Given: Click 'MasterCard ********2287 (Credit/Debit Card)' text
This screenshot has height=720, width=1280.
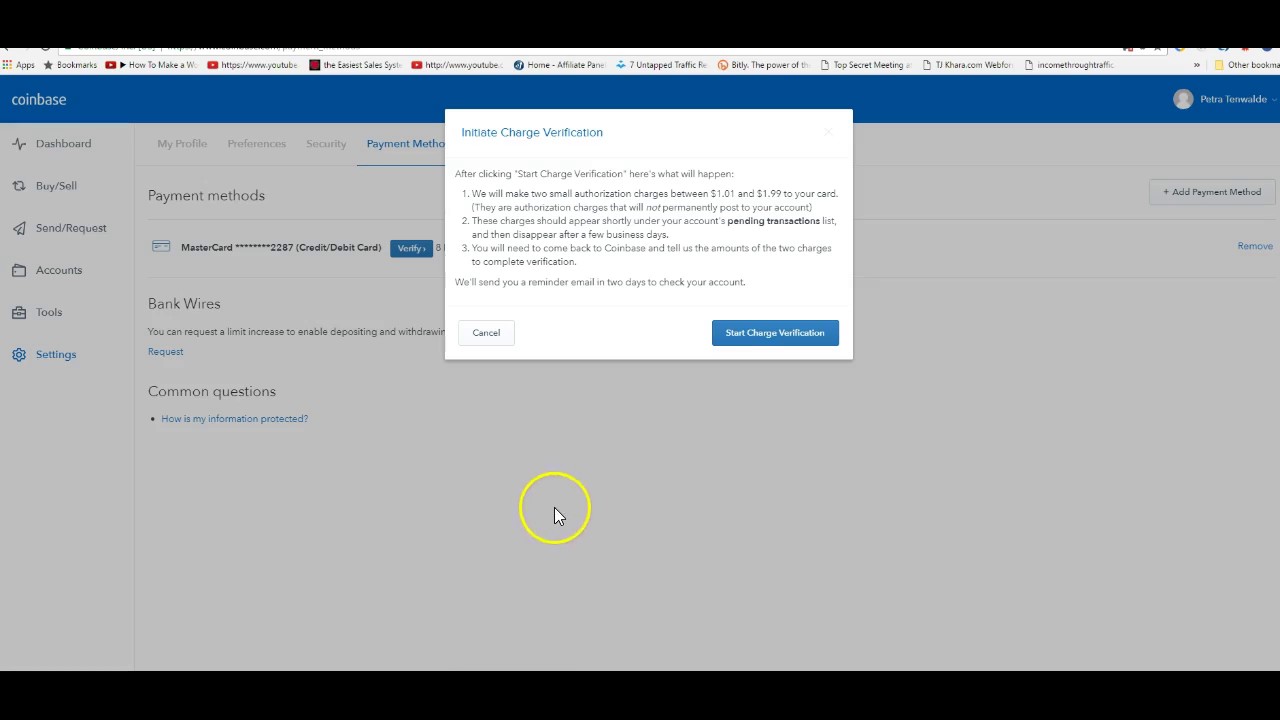Looking at the screenshot, I should (x=281, y=248).
